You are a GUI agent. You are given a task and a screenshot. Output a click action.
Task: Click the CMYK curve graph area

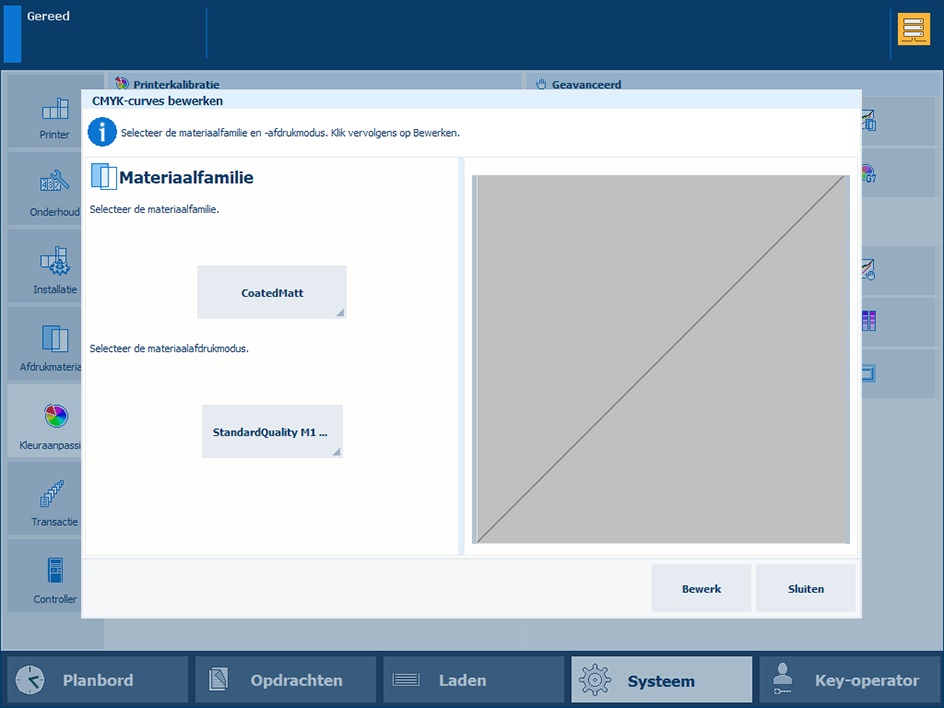(661, 359)
